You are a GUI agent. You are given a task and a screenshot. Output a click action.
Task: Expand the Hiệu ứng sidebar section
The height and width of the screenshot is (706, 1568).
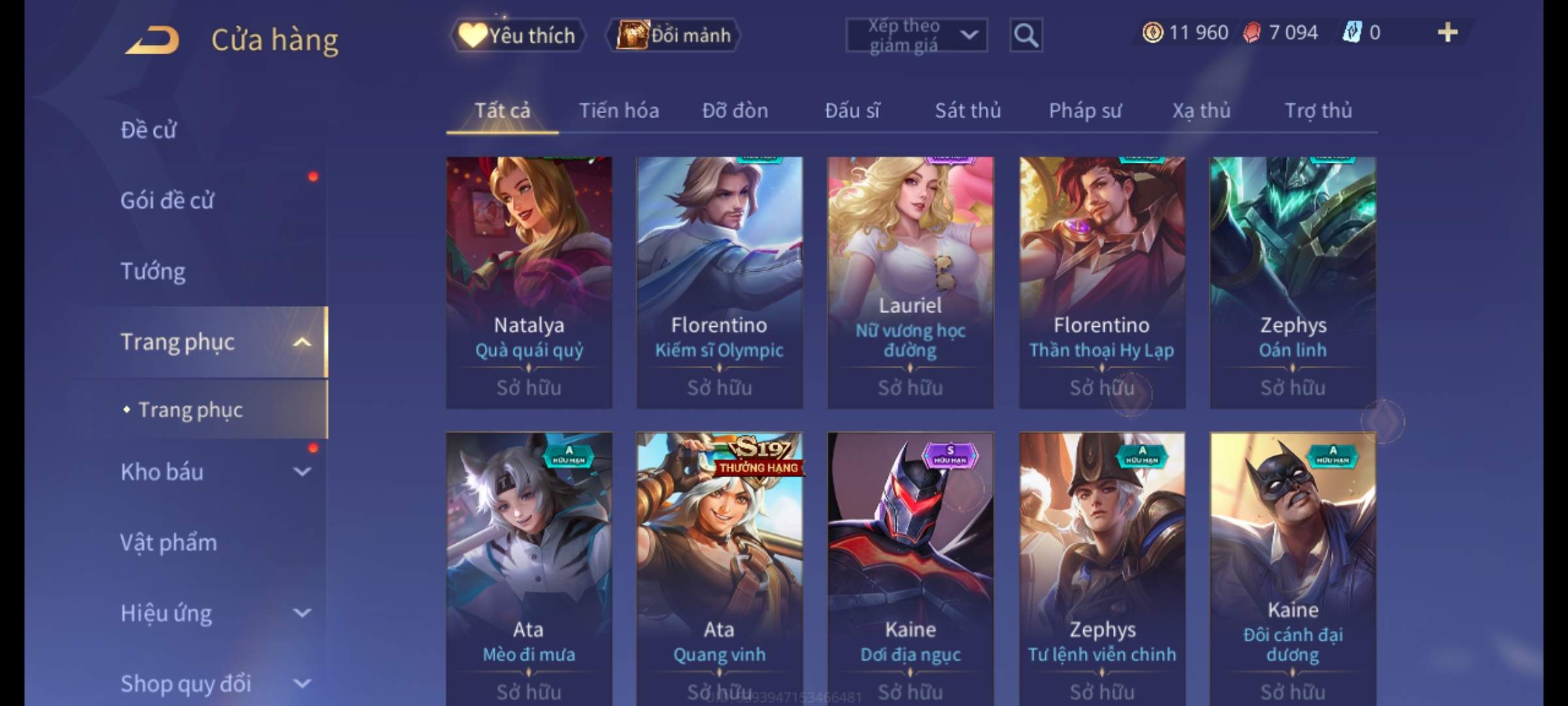click(x=301, y=613)
